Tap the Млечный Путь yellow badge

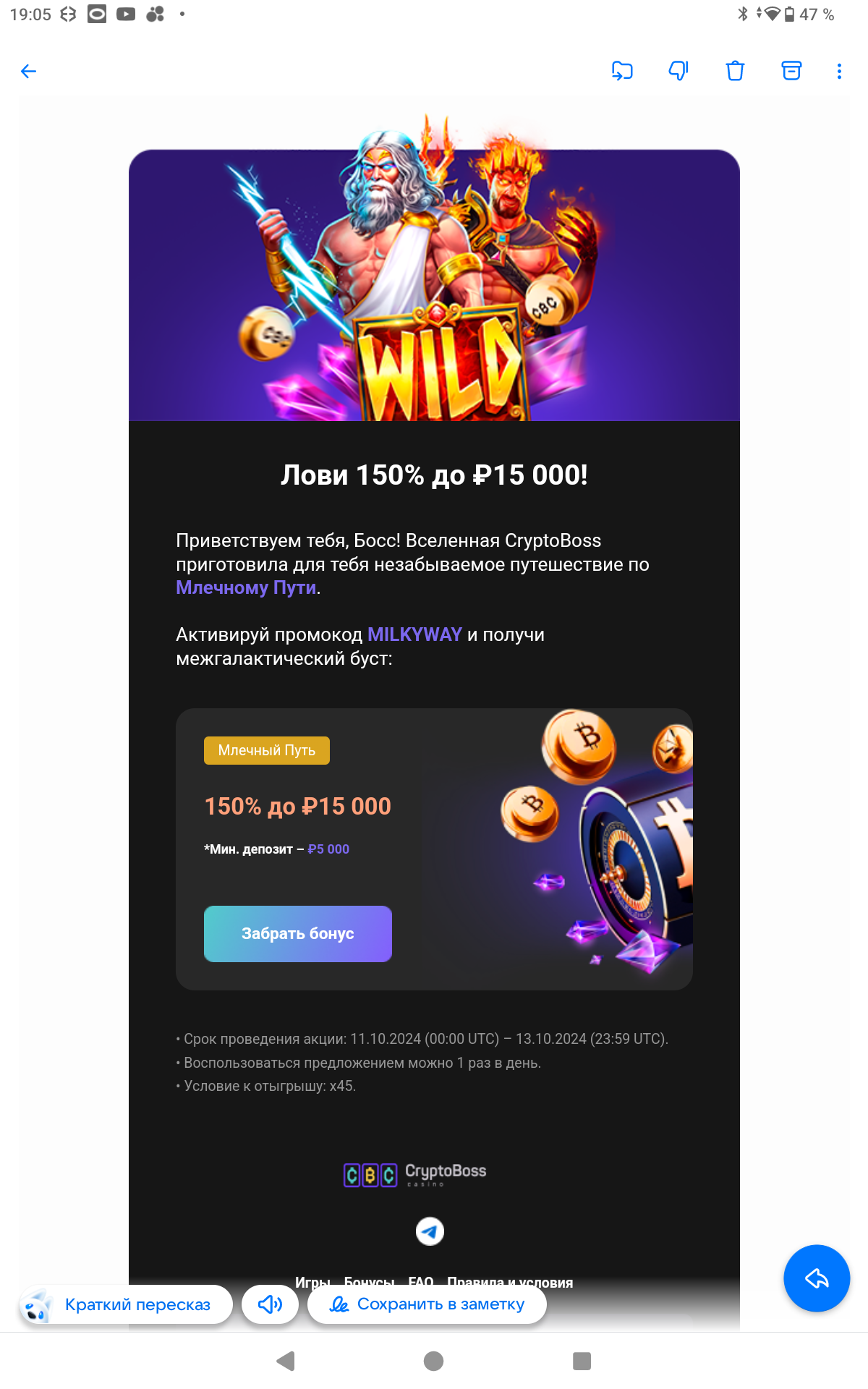(x=267, y=750)
